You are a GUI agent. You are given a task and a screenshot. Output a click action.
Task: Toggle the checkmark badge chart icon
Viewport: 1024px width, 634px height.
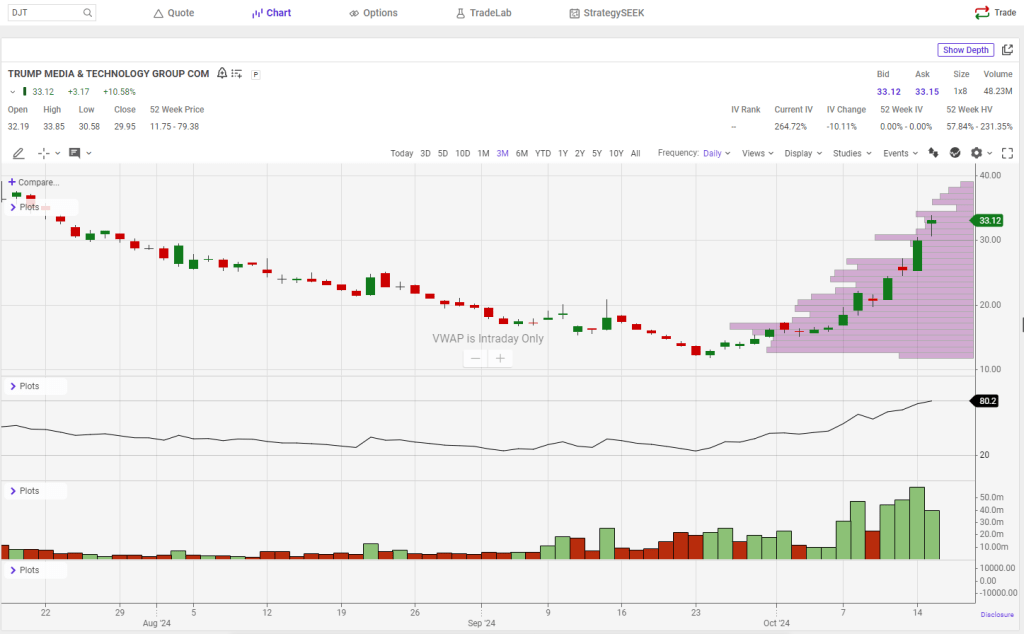955,153
